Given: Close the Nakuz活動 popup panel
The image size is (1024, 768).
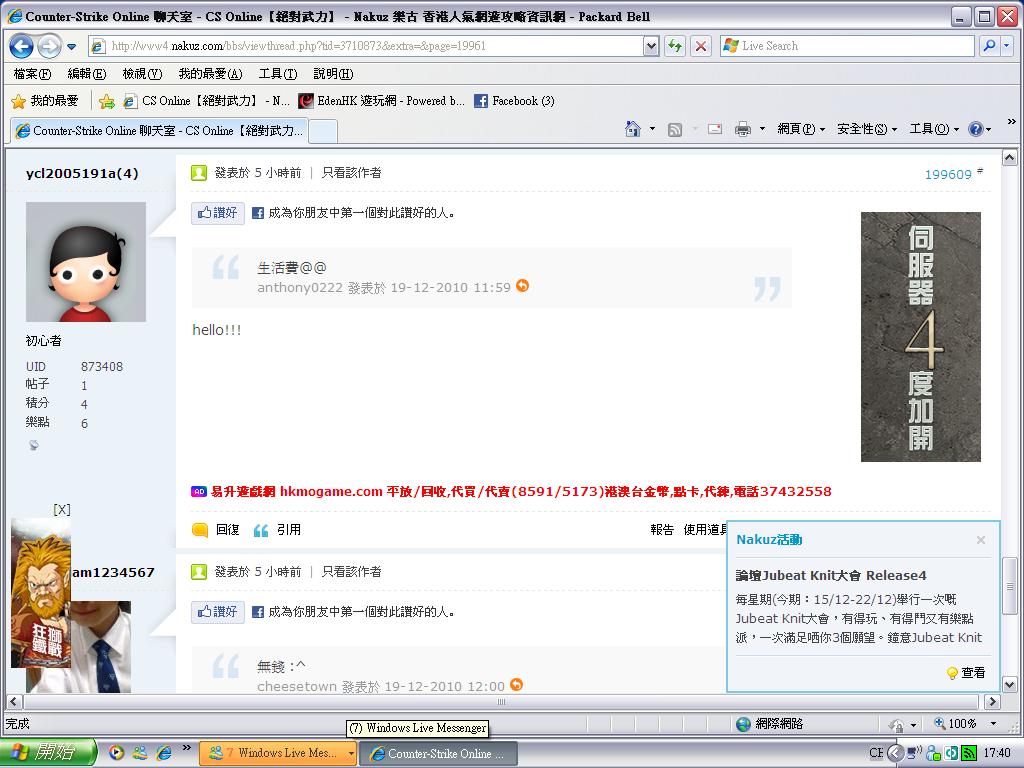Looking at the screenshot, I should tap(981, 540).
